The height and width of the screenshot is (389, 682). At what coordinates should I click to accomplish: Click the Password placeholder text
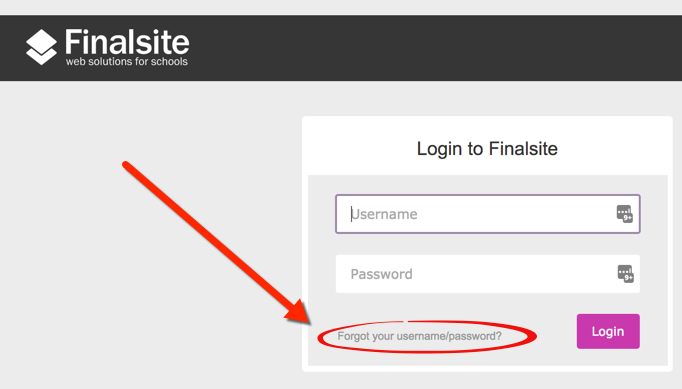click(381, 274)
